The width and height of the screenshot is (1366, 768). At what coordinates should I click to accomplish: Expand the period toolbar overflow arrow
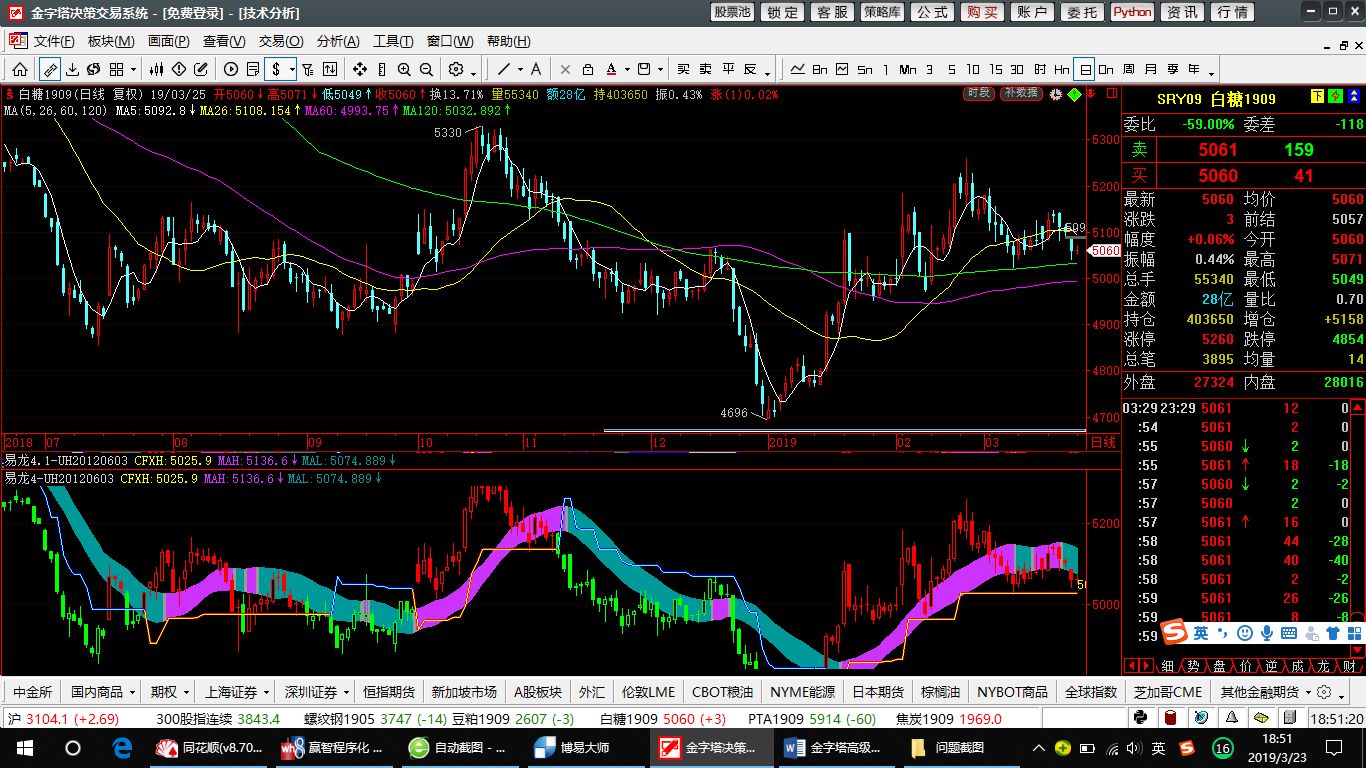(1211, 72)
